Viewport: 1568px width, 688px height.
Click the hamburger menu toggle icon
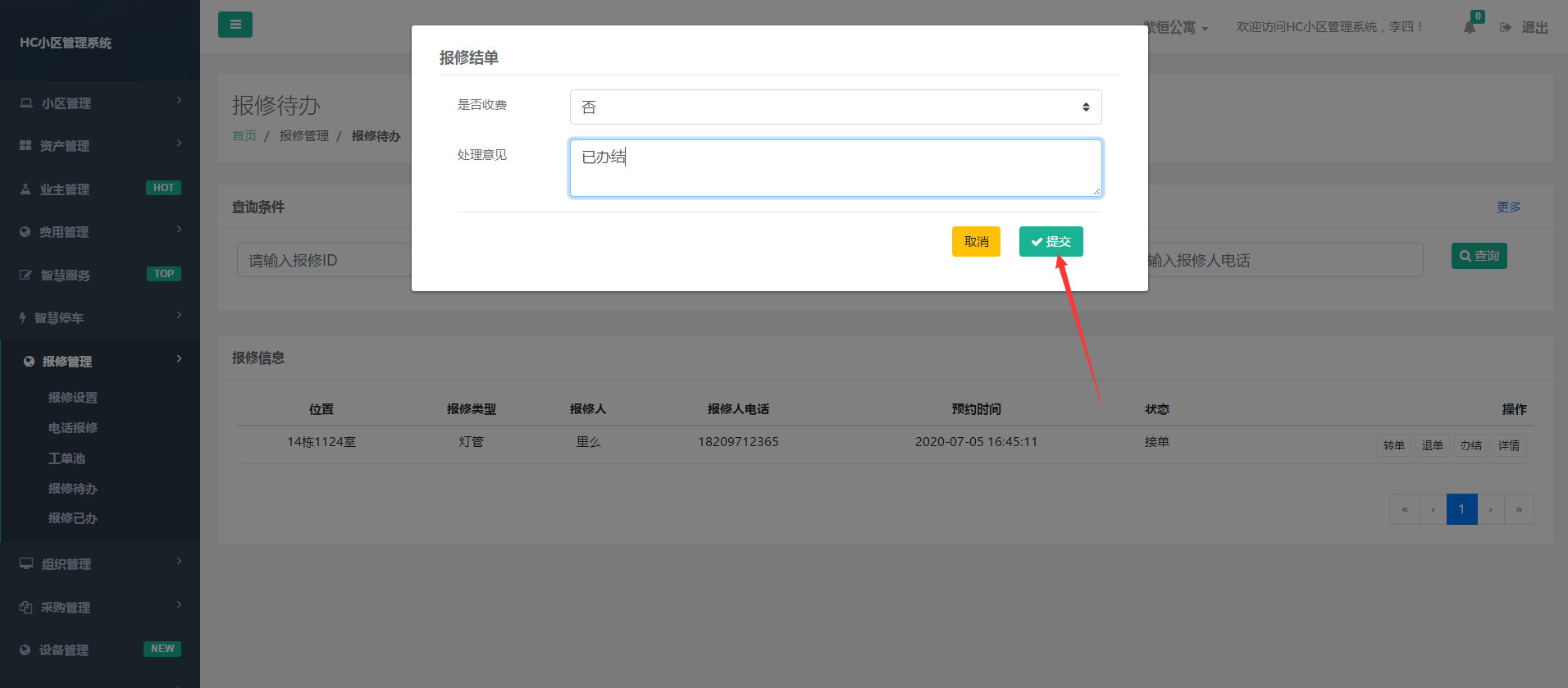[x=235, y=25]
